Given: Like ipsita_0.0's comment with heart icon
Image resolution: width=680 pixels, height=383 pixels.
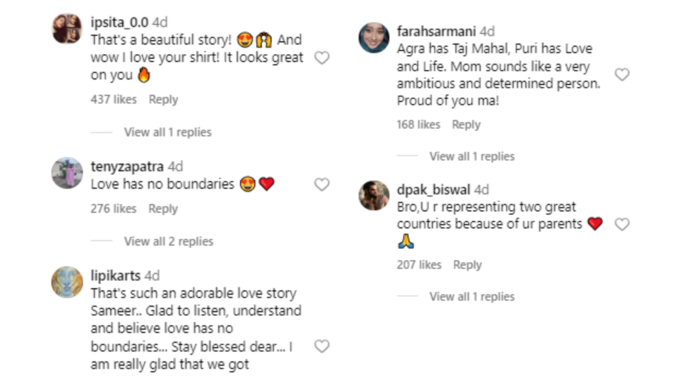Looking at the screenshot, I should click(322, 58).
